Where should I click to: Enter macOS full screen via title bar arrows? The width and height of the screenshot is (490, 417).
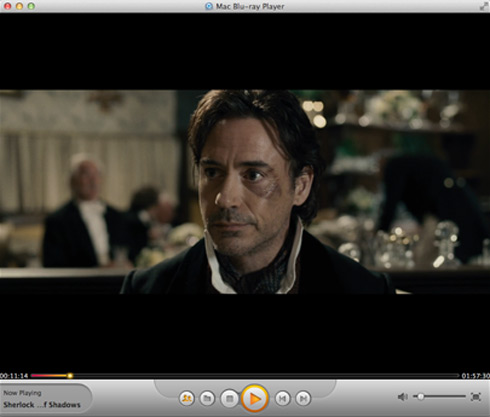pos(483,6)
